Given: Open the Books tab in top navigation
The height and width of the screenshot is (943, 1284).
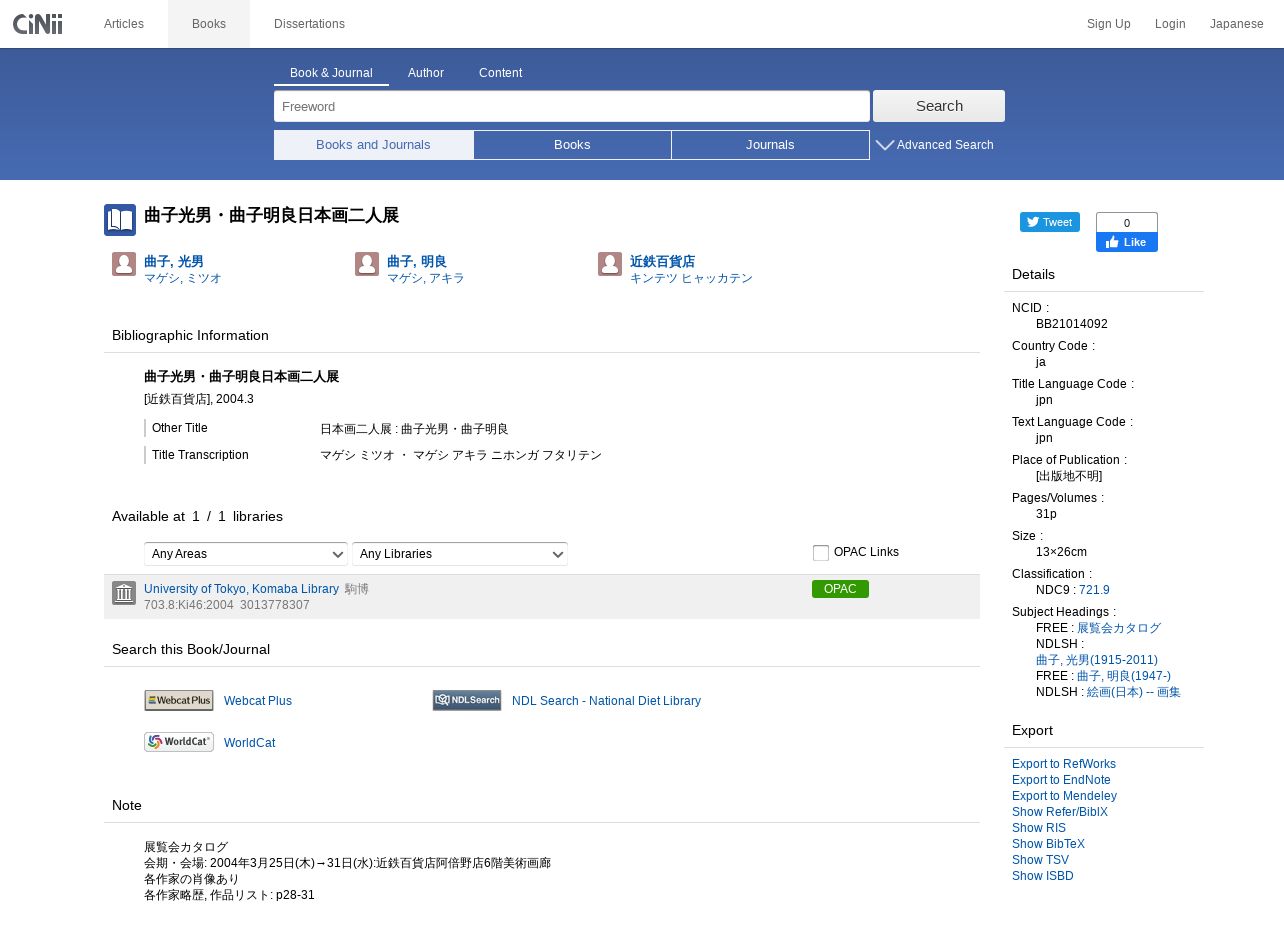Looking at the screenshot, I should (209, 24).
